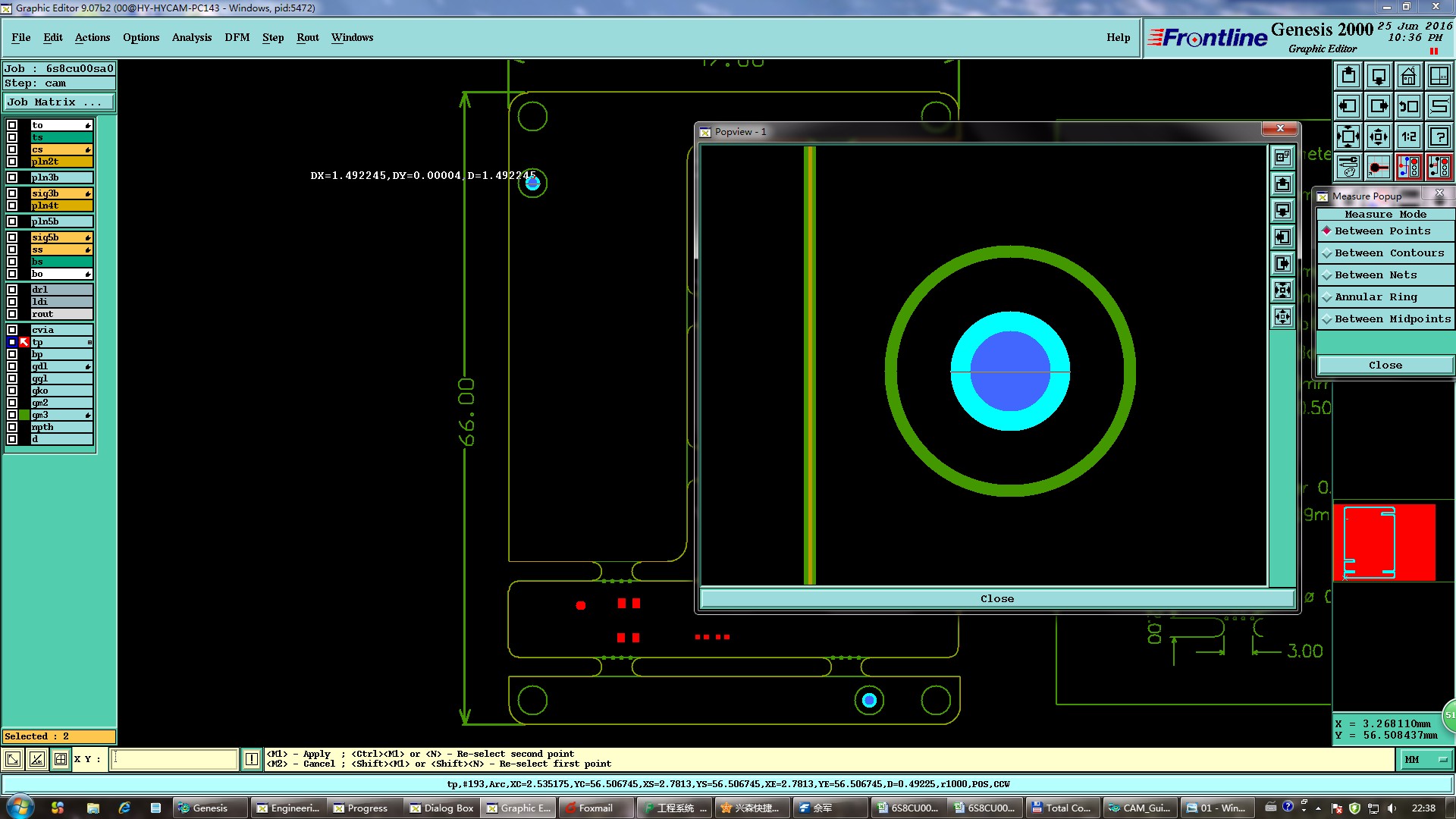Click the 1:2 zoom scale icon
1456x819 pixels.
(x=1408, y=136)
